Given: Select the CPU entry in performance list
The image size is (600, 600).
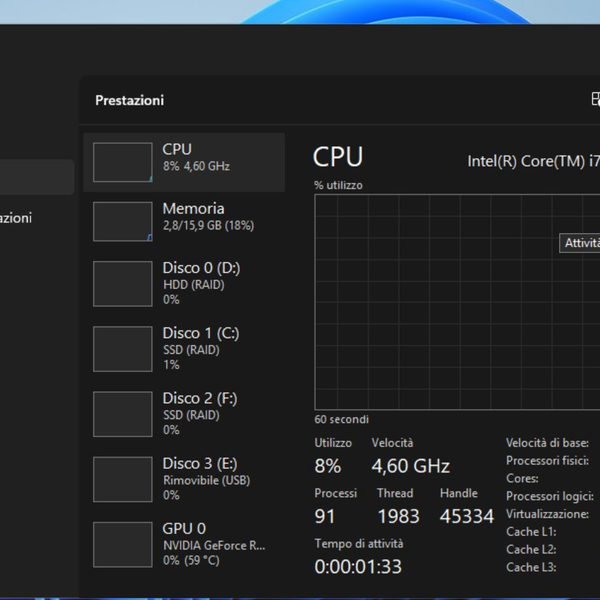Looking at the screenshot, I should click(215, 158).
